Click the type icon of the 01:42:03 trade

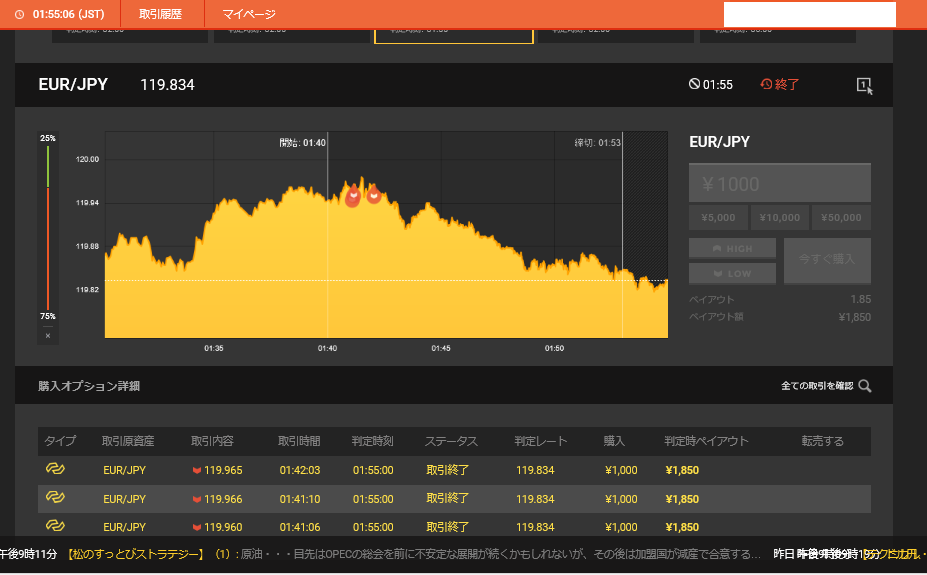coord(55,469)
